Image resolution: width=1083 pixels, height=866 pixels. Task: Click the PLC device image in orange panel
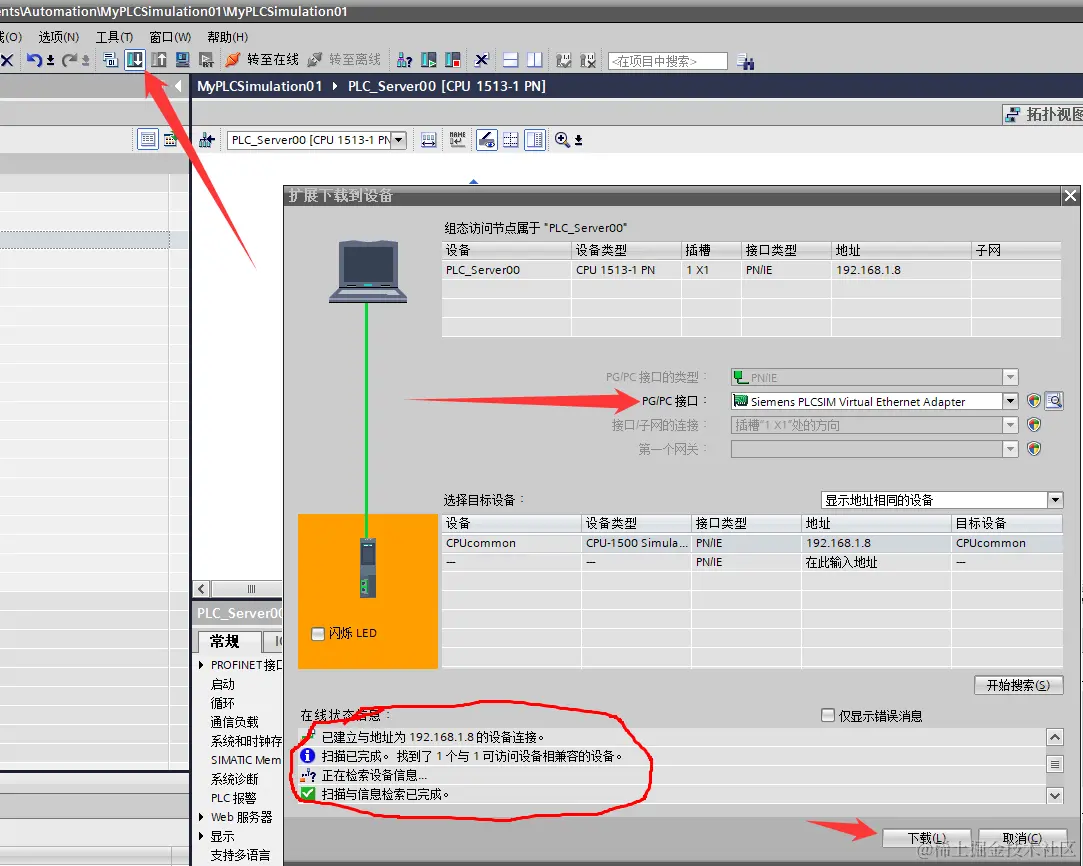click(367, 568)
